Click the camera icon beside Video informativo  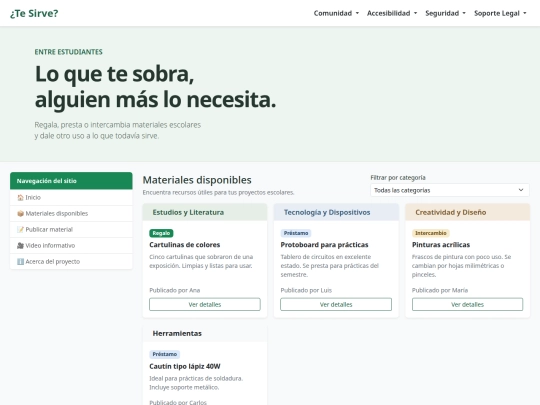pyautogui.click(x=20, y=246)
